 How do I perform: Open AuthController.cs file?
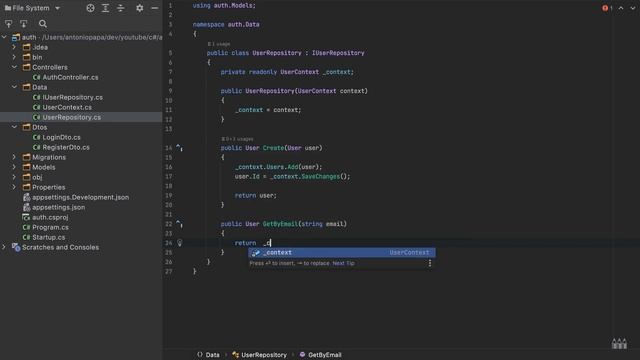[x=70, y=77]
